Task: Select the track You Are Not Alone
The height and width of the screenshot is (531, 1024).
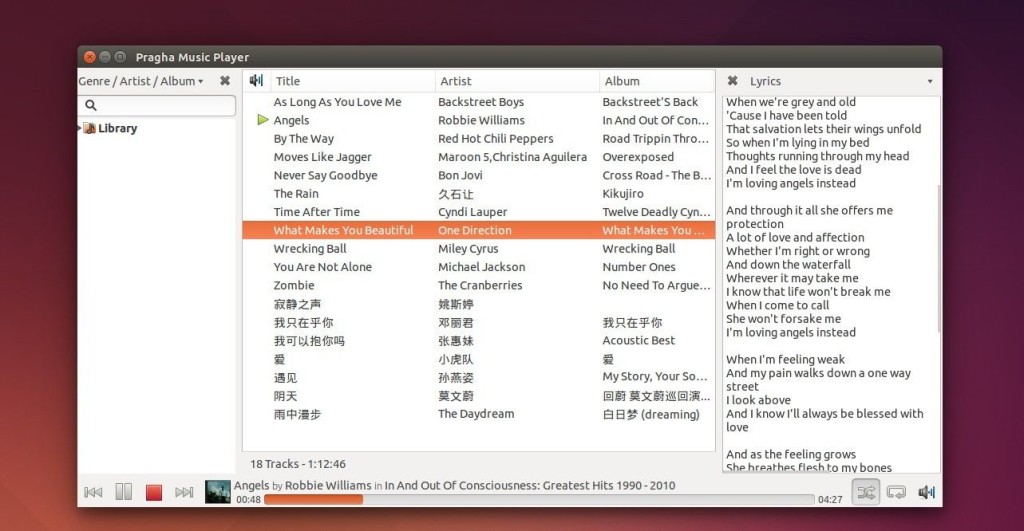Action: point(323,266)
